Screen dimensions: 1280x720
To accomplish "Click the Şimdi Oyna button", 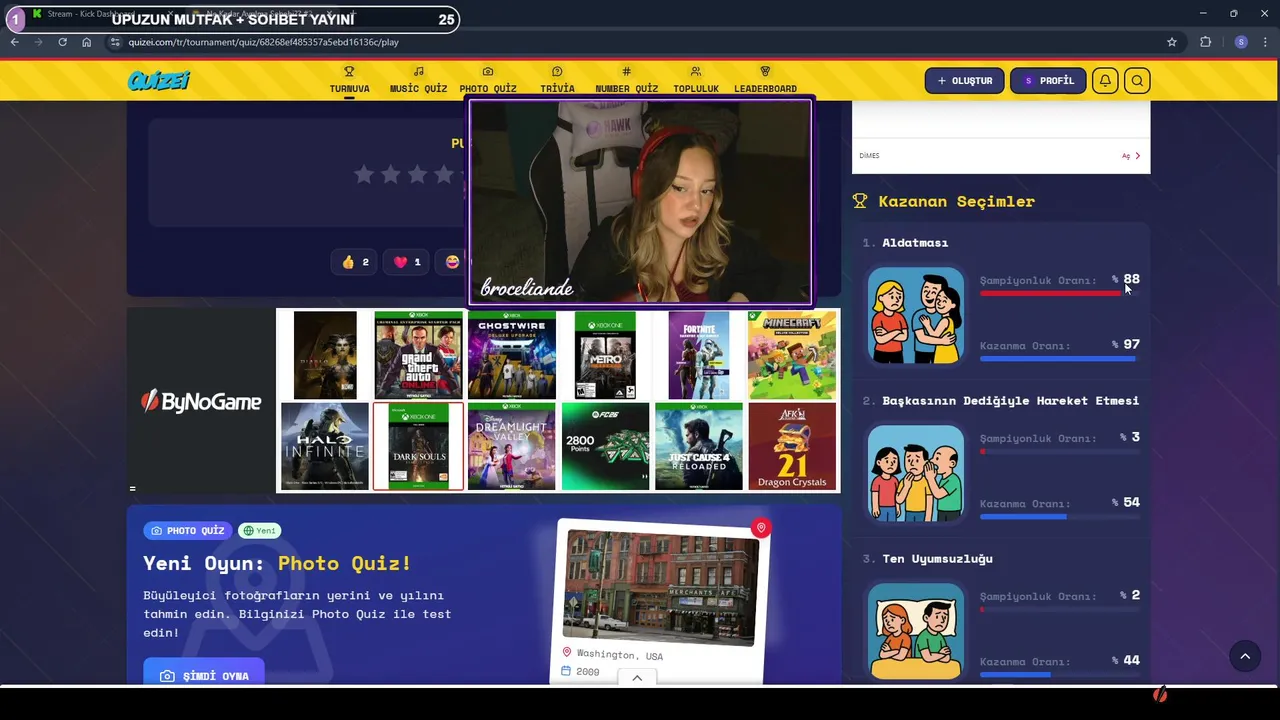I will 204,673.
